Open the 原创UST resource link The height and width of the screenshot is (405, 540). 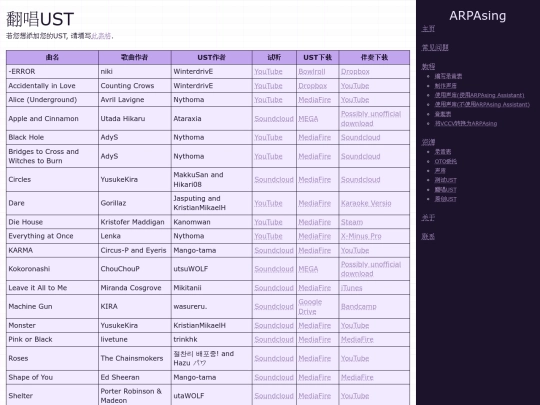tap(445, 199)
